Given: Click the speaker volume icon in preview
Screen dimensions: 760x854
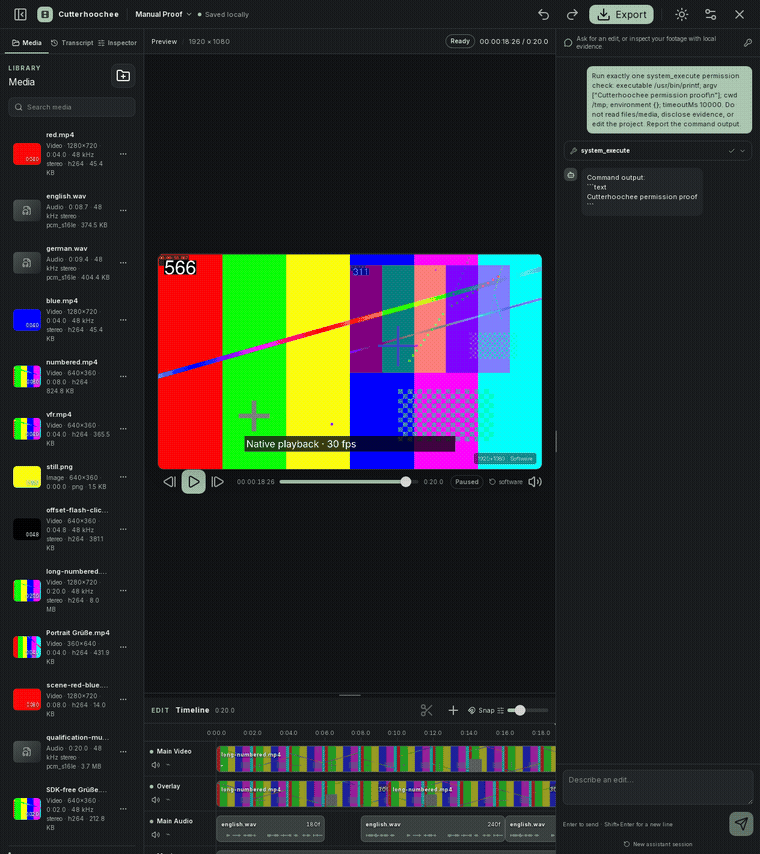Looking at the screenshot, I should tap(535, 481).
